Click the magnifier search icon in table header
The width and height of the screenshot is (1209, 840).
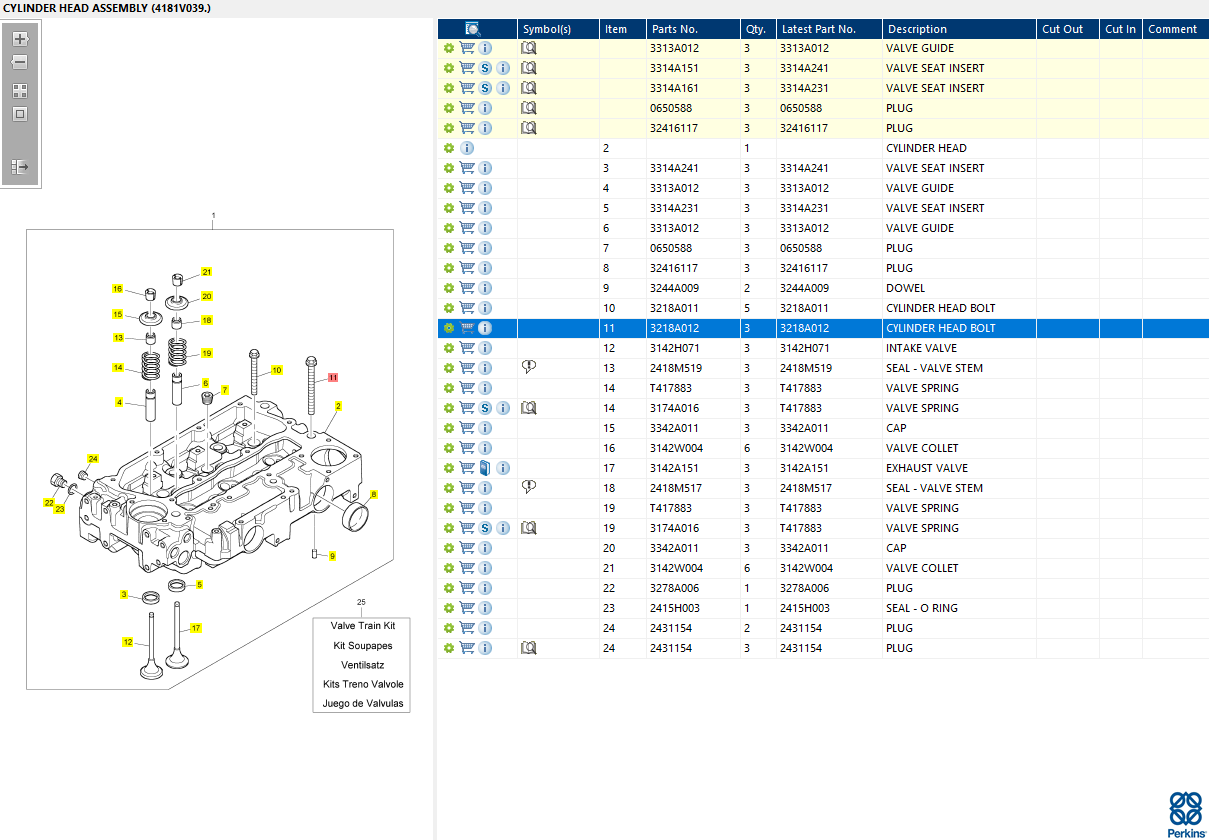pyautogui.click(x=473, y=29)
